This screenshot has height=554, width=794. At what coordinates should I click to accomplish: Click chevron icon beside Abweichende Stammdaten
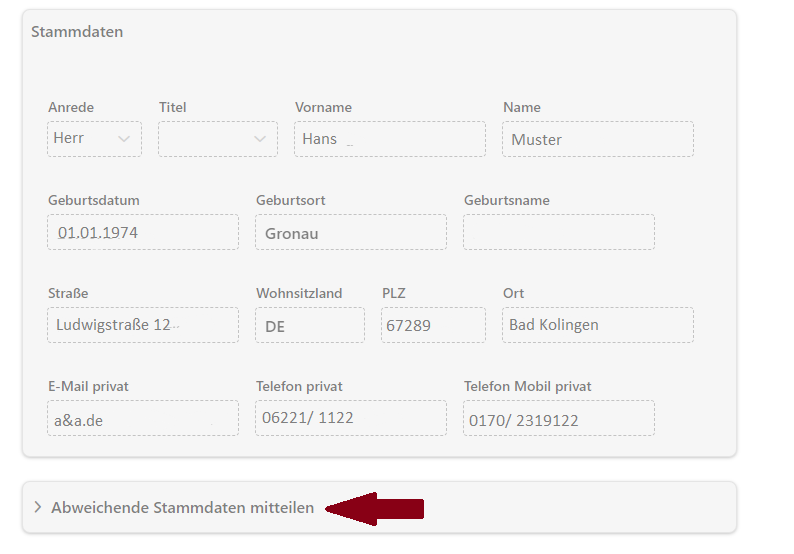point(38,507)
